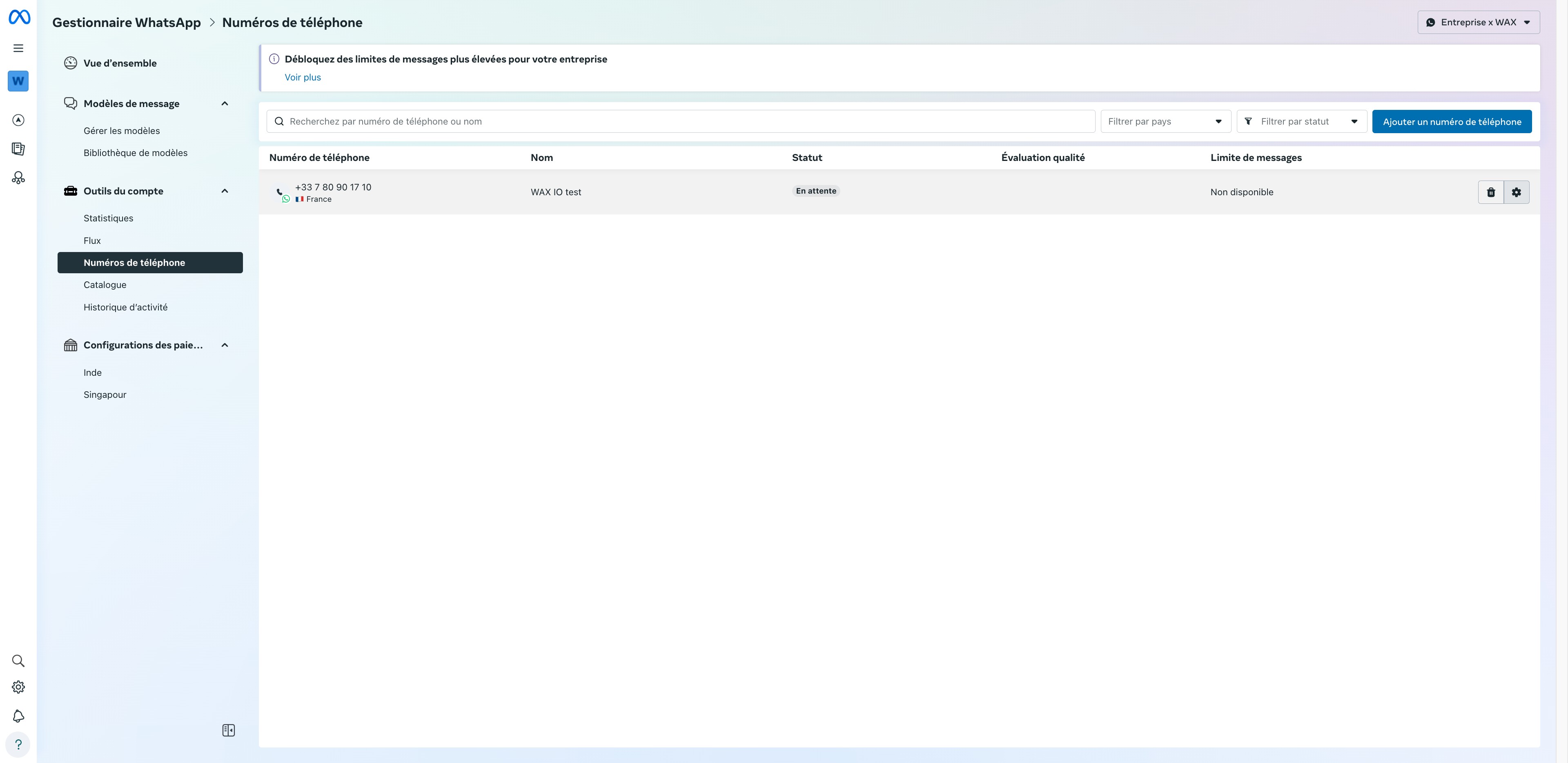
Task: Open the settings gear in left rail
Action: 18,687
